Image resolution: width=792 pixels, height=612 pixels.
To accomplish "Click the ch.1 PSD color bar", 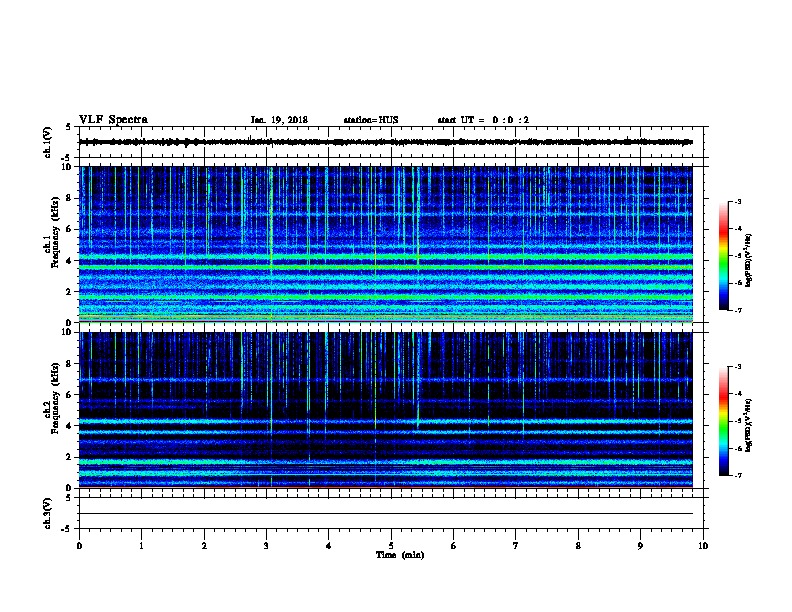I will pyautogui.click(x=724, y=256).
